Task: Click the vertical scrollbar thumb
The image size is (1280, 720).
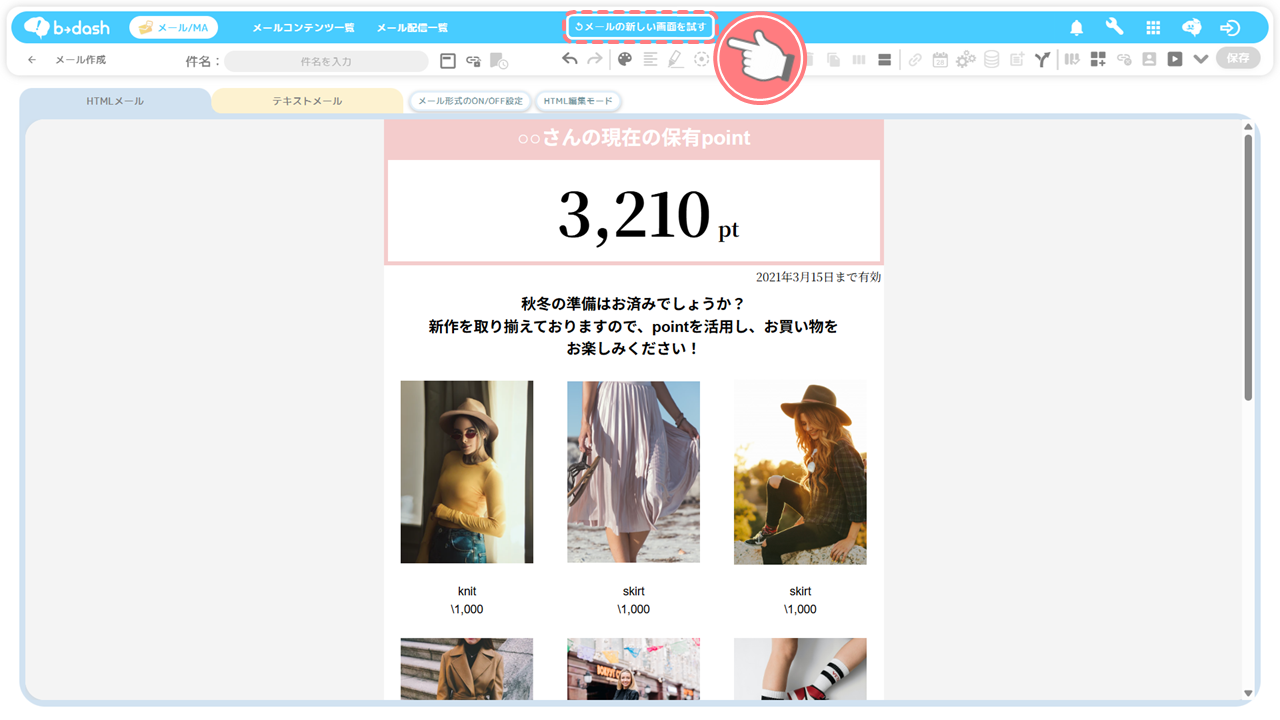Action: [x=1248, y=265]
